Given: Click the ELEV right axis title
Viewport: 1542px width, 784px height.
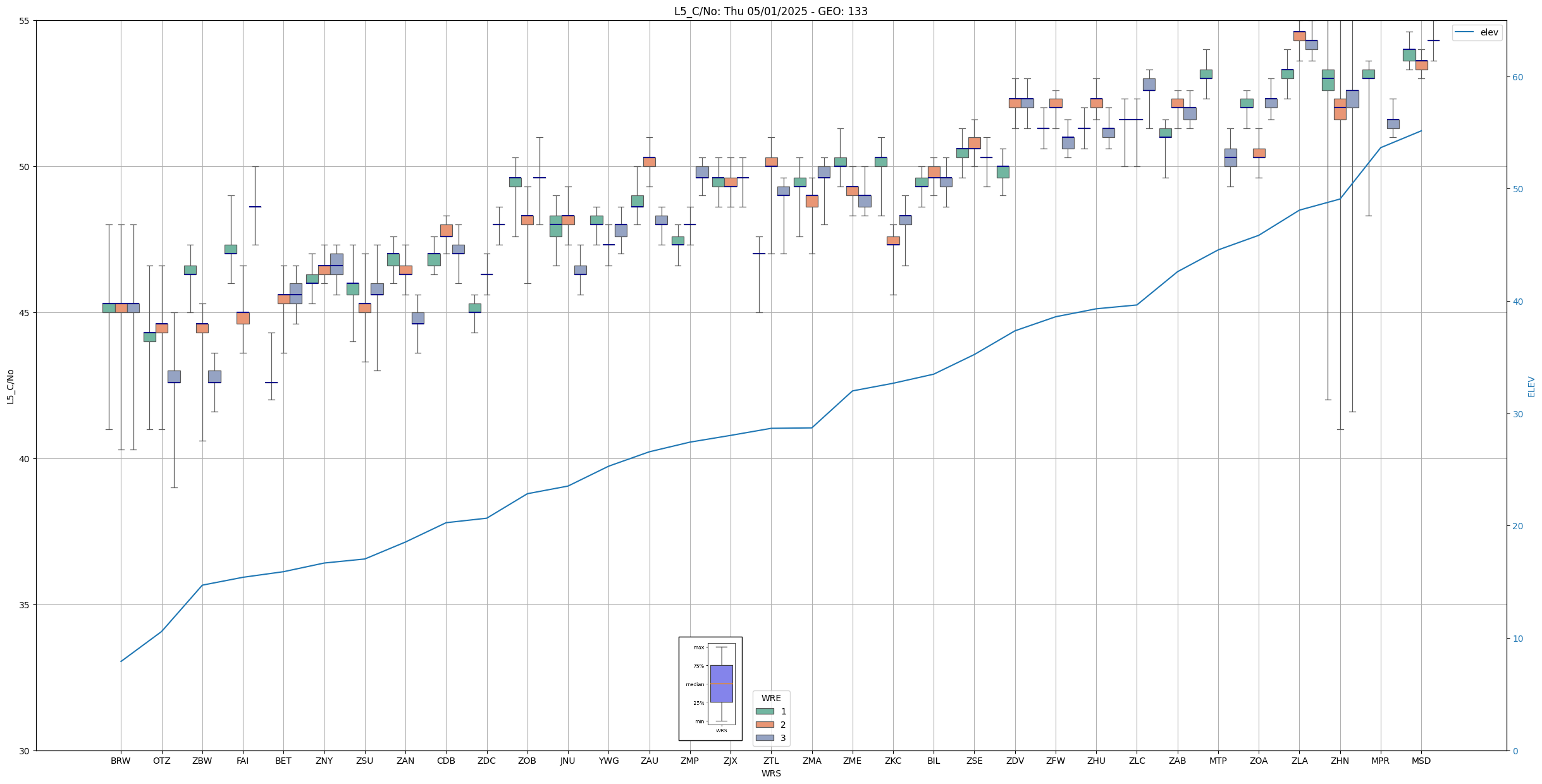Looking at the screenshot, I should [x=1531, y=386].
